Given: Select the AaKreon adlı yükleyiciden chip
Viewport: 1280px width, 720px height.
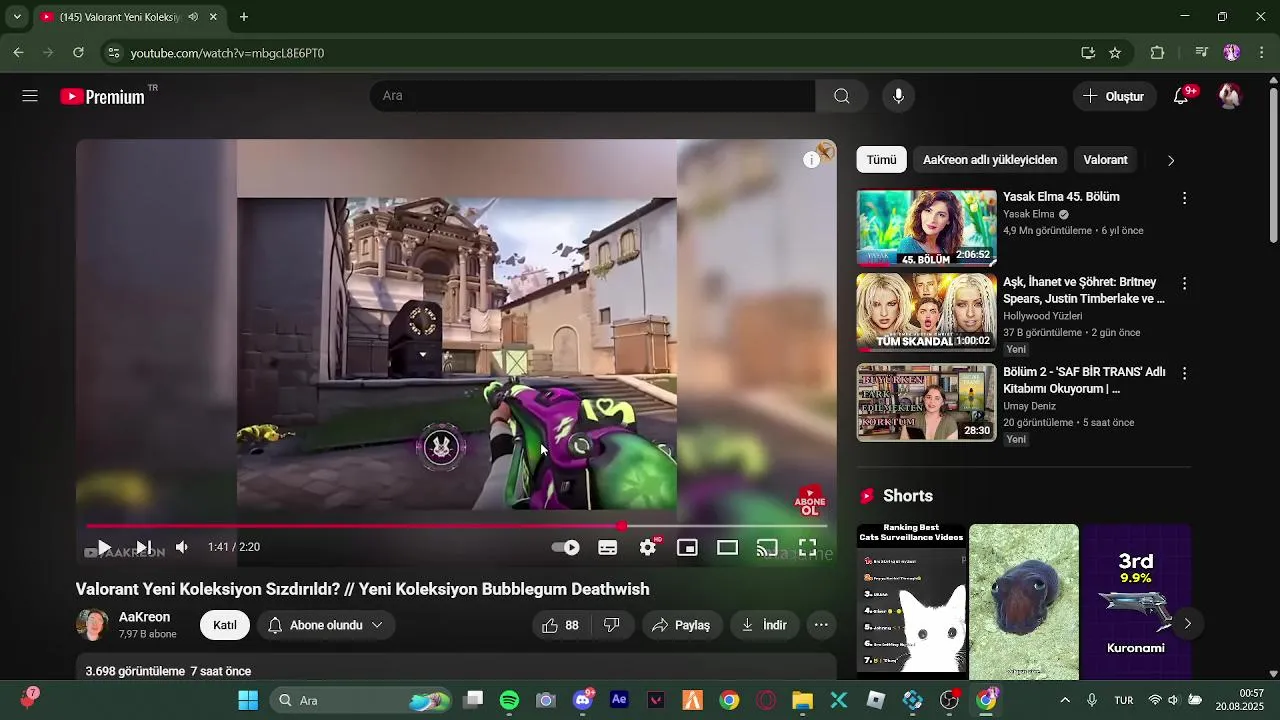Looking at the screenshot, I should tap(990, 160).
